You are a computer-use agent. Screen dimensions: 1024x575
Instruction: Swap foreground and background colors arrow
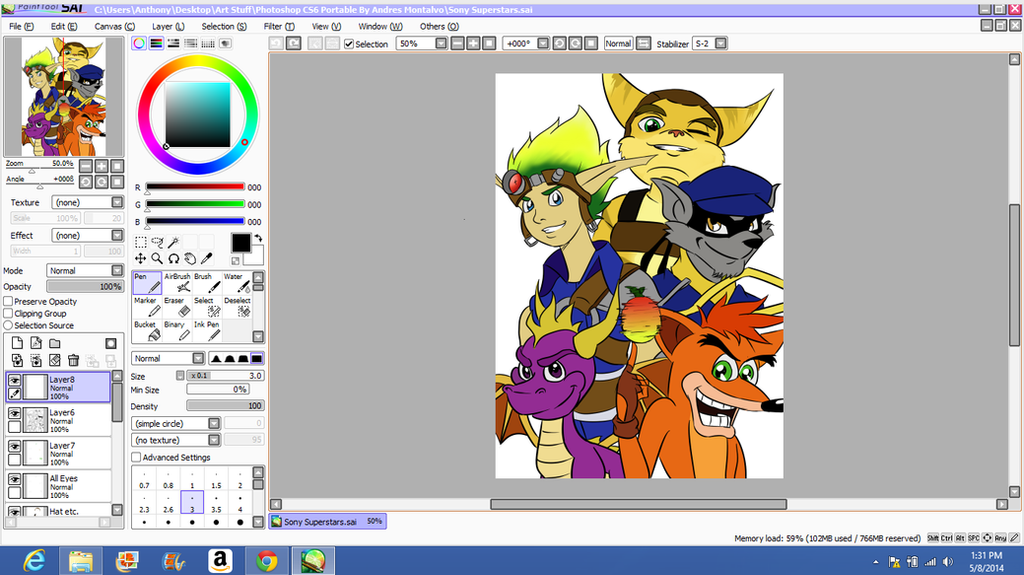258,238
